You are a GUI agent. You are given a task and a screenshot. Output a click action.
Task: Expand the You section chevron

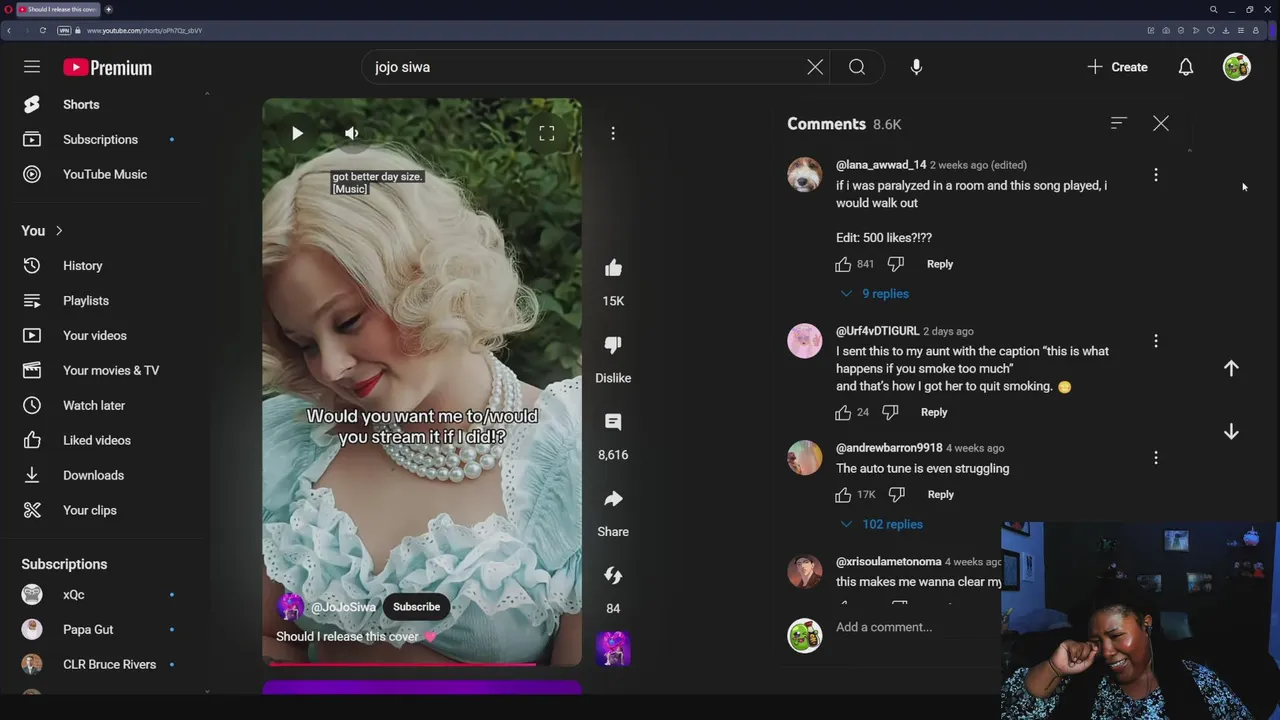pos(59,231)
